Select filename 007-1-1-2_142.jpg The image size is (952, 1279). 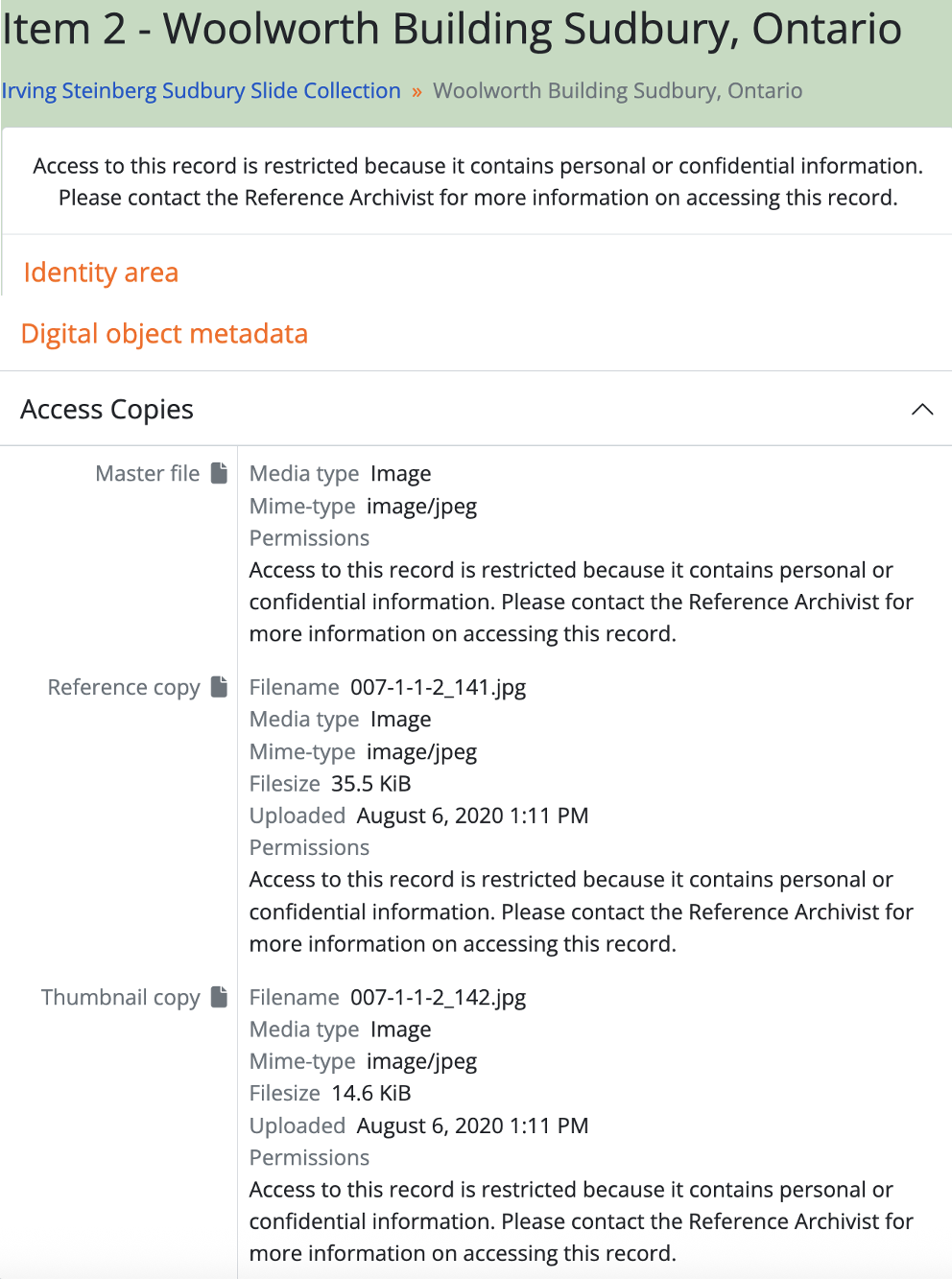[438, 997]
